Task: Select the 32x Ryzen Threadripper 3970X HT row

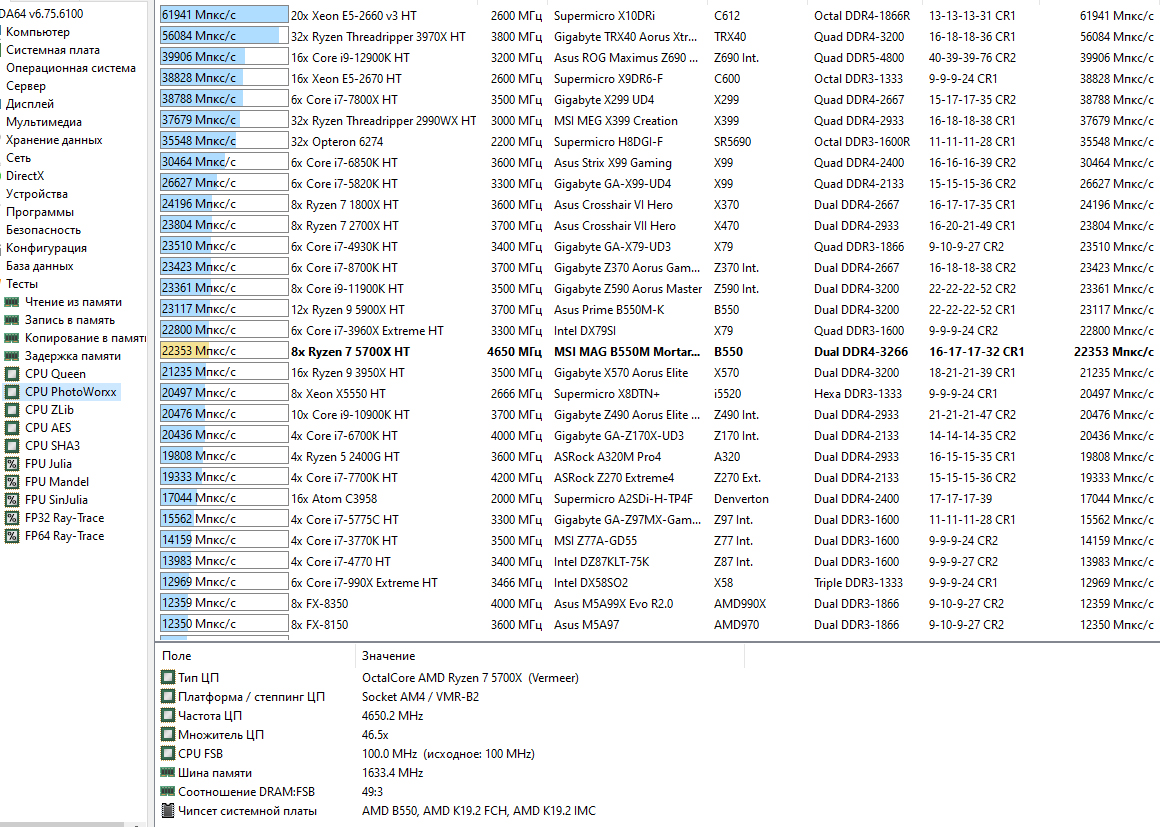Action: click(x=658, y=36)
